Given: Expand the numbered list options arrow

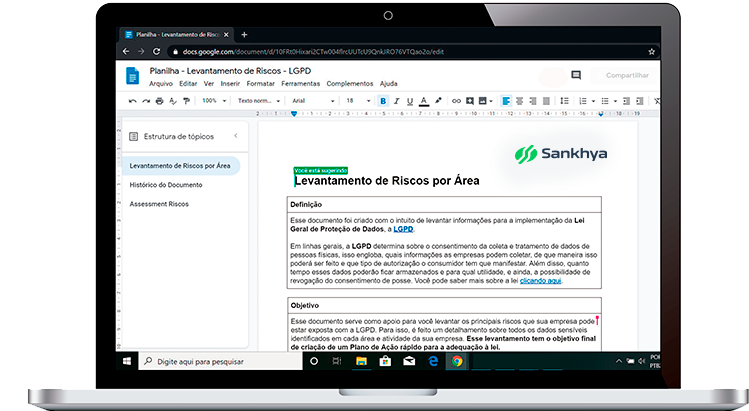Looking at the screenshot, I should click(x=593, y=101).
